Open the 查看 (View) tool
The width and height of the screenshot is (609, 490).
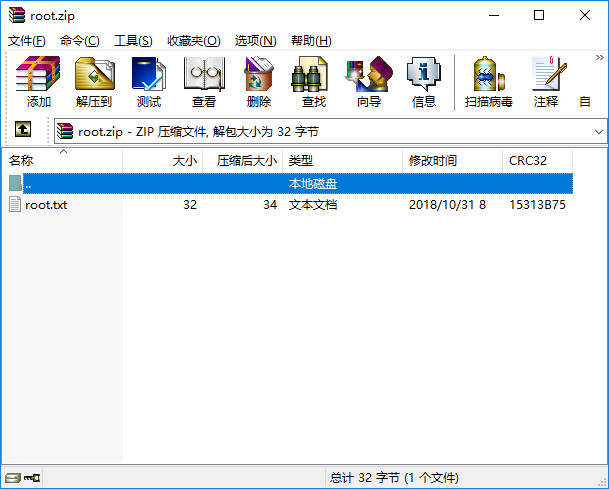[204, 82]
